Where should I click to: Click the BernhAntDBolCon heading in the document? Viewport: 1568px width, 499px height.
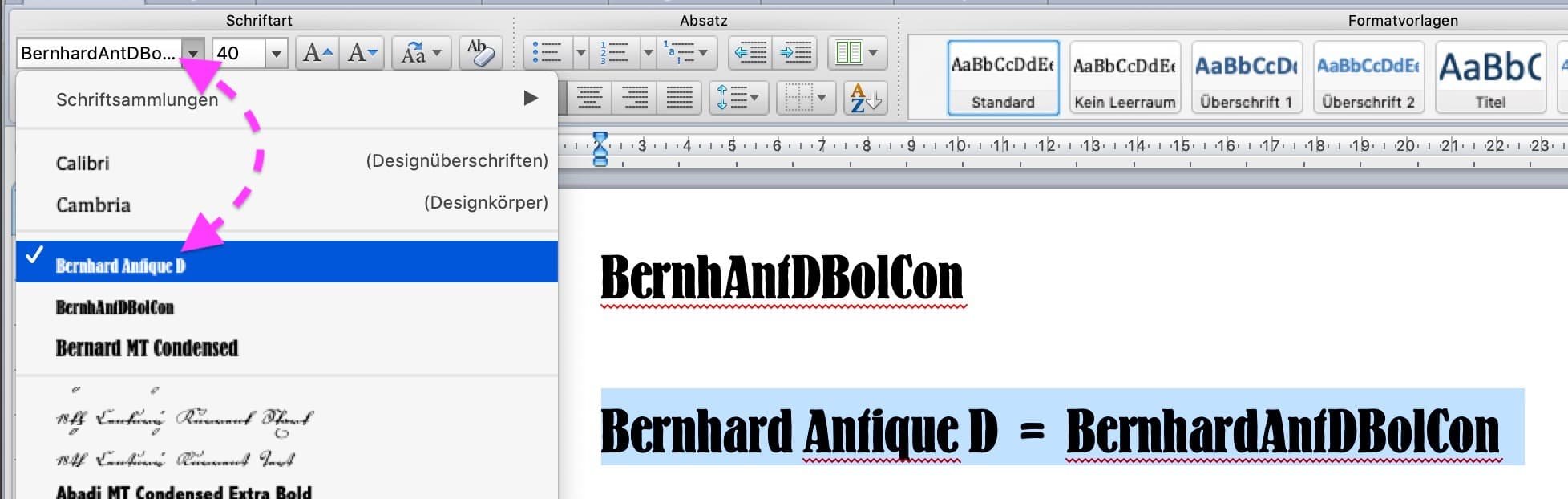point(782,278)
